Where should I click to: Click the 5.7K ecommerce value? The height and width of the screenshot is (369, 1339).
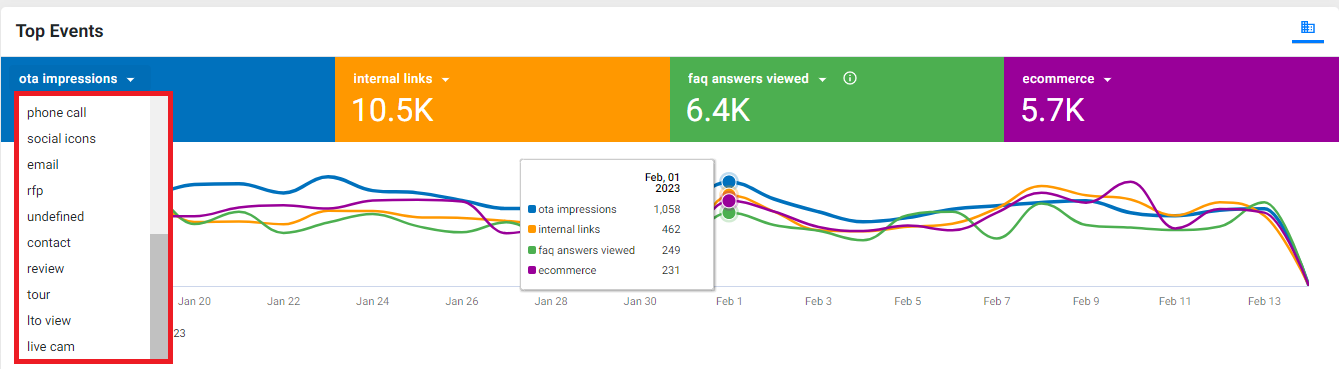[1053, 111]
